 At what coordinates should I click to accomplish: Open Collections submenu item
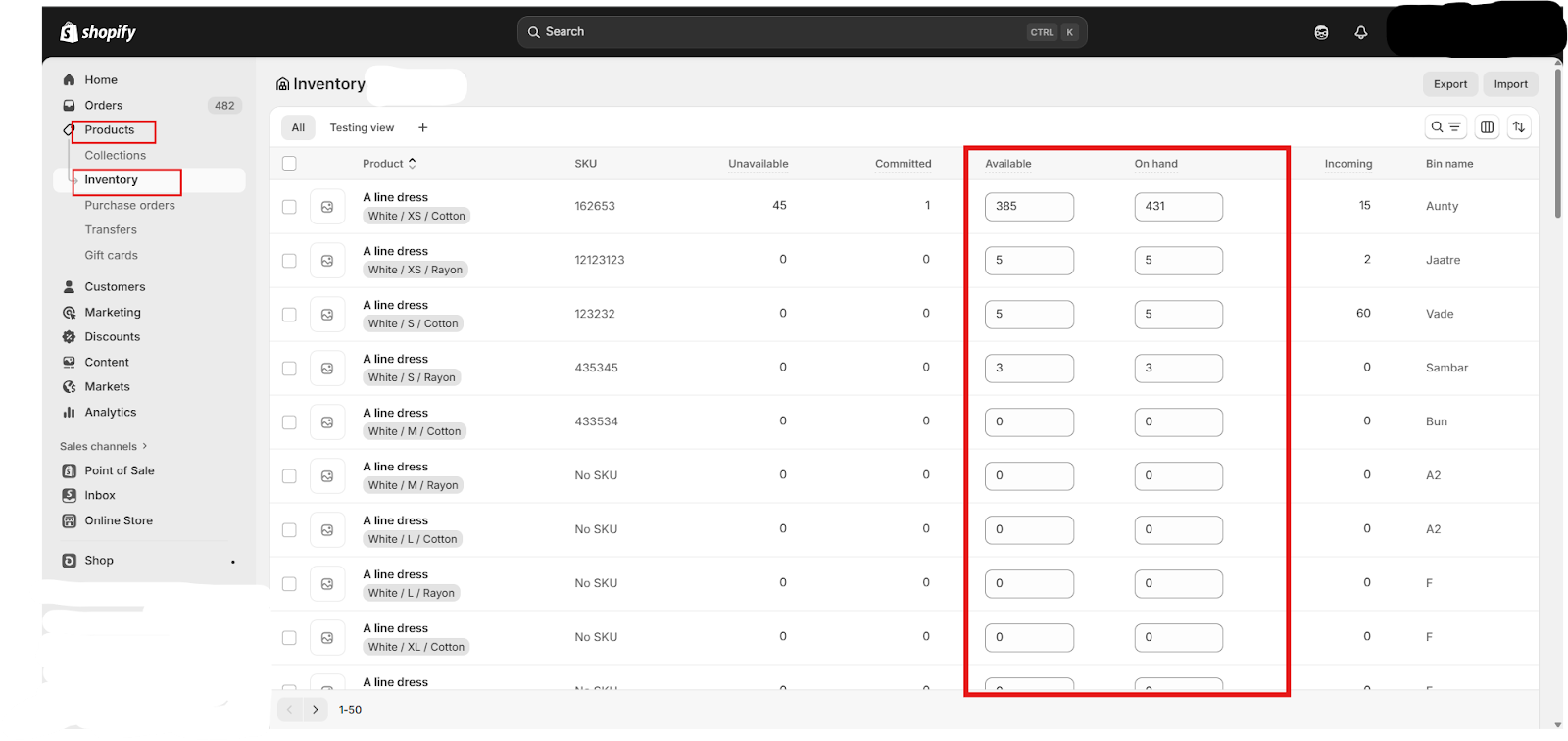tap(115, 156)
